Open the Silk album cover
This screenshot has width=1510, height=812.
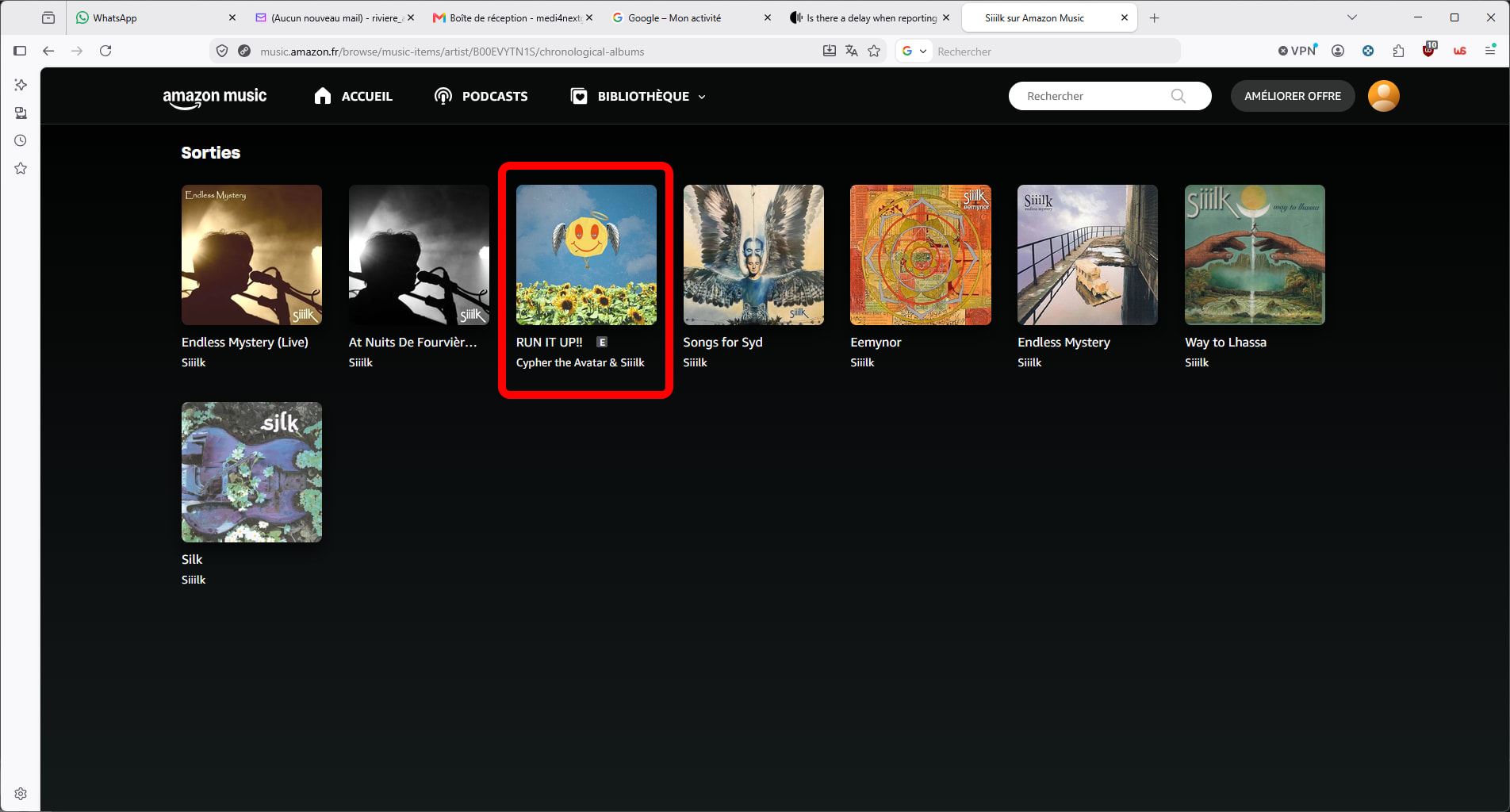pyautogui.click(x=251, y=472)
